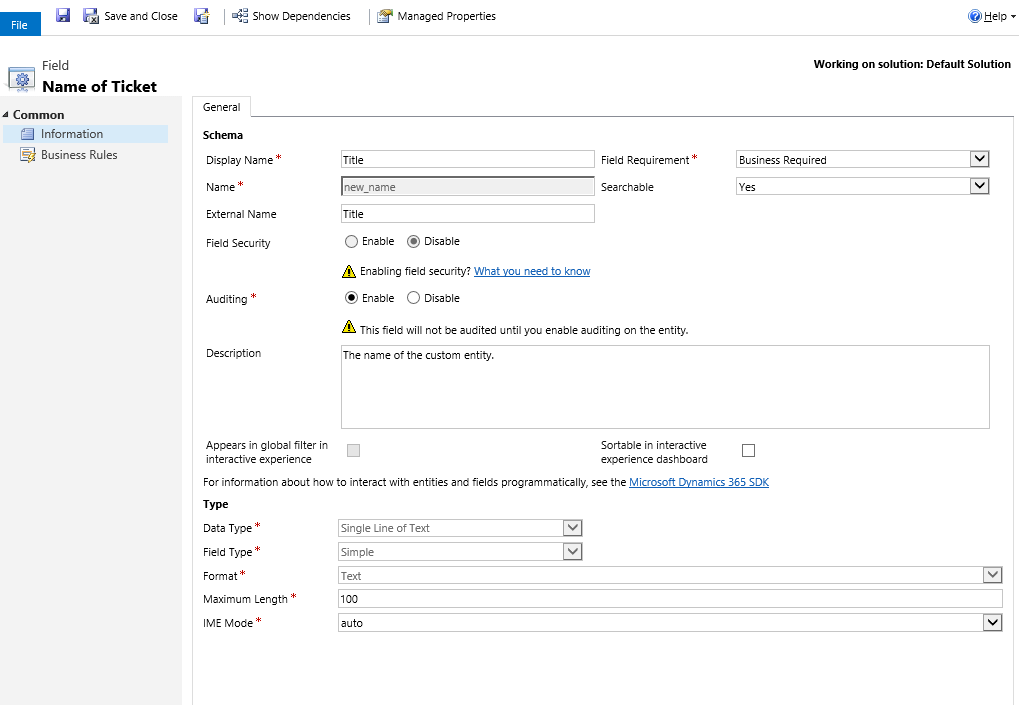Click Managed Properties label
1019x705 pixels.
coord(446,16)
